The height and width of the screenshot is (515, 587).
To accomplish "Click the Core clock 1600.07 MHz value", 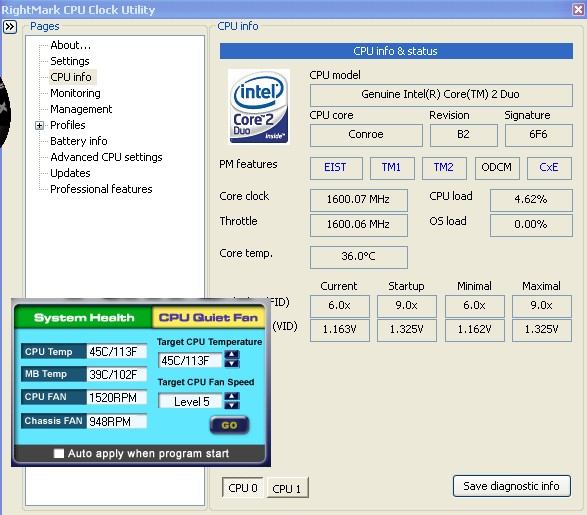I will [x=359, y=200].
